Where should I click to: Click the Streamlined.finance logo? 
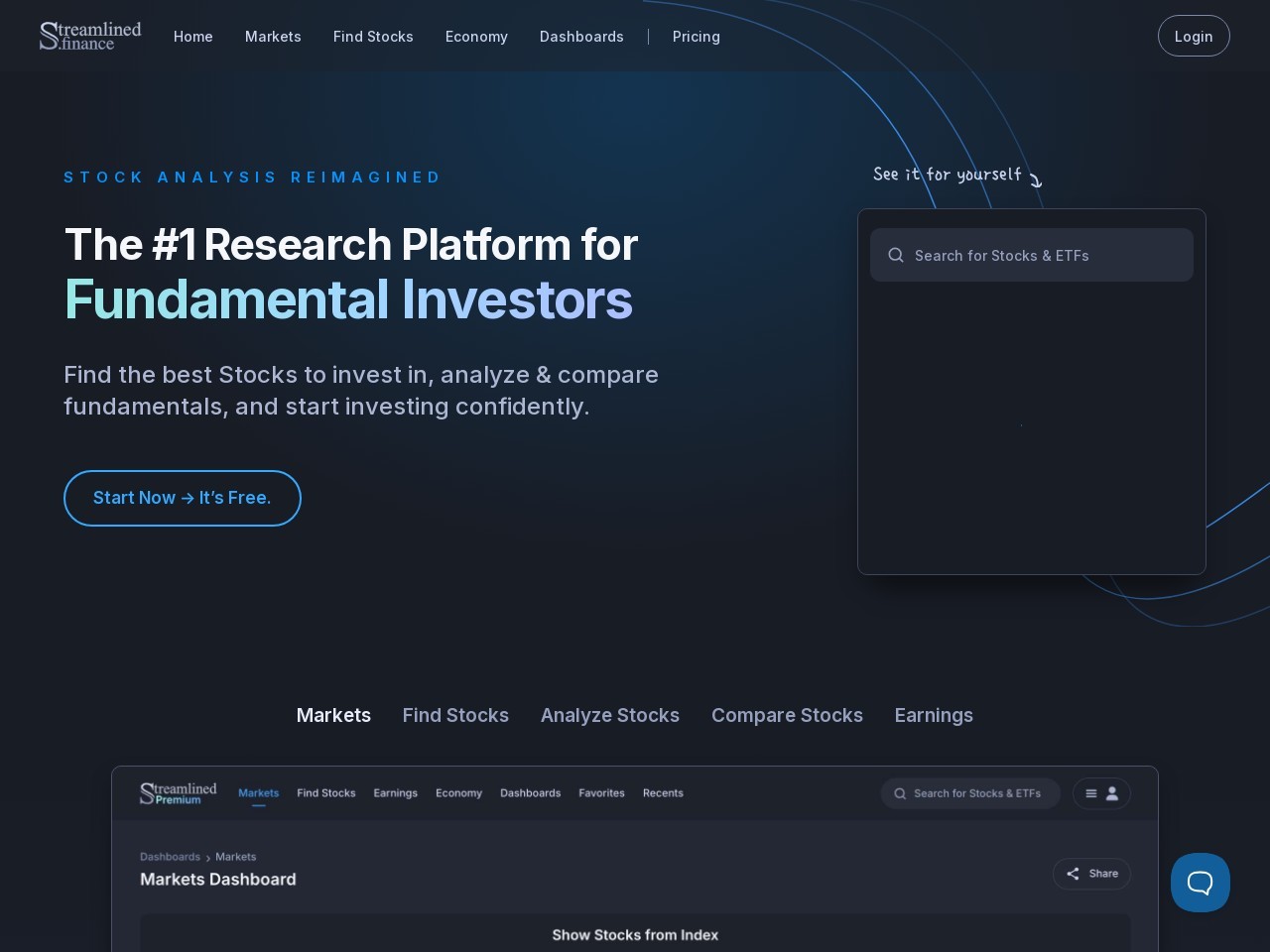90,36
